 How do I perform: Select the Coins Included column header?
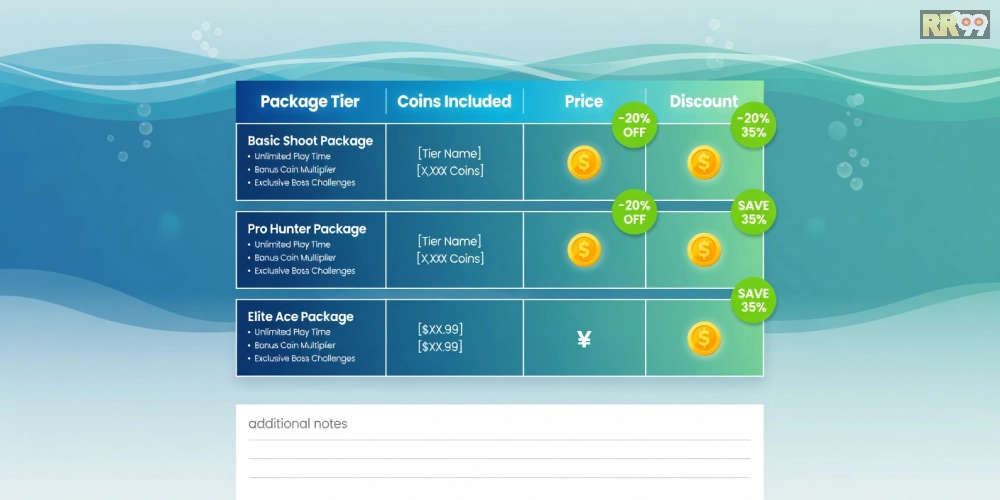click(x=454, y=101)
